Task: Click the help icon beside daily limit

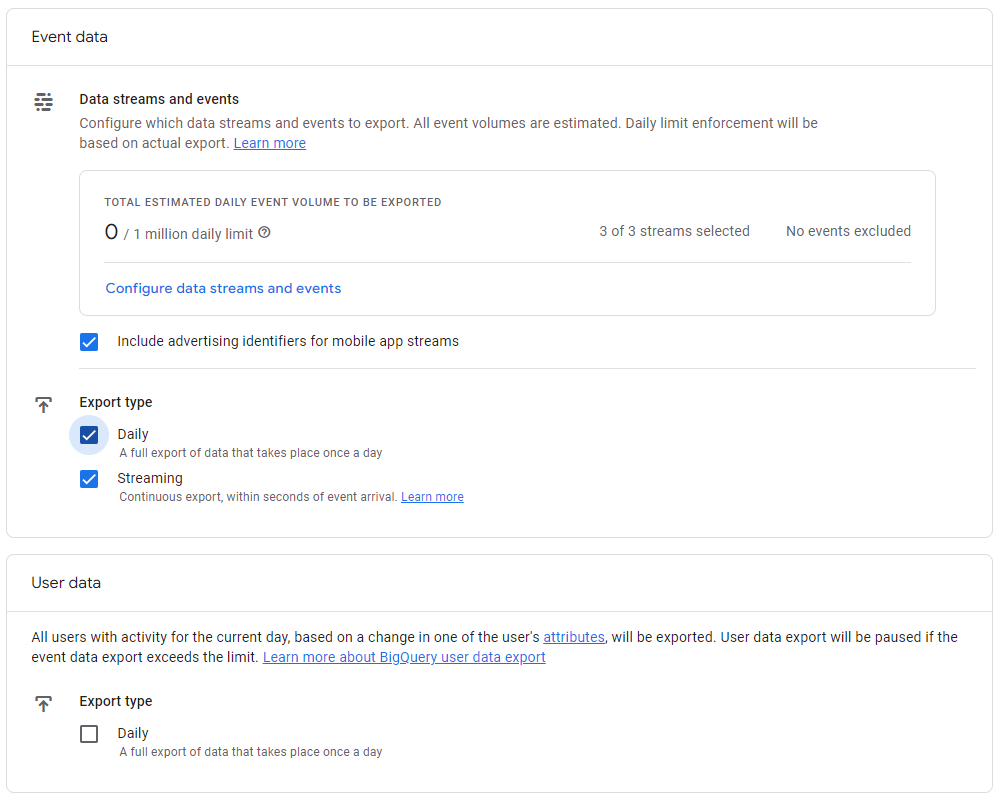Action: [264, 233]
